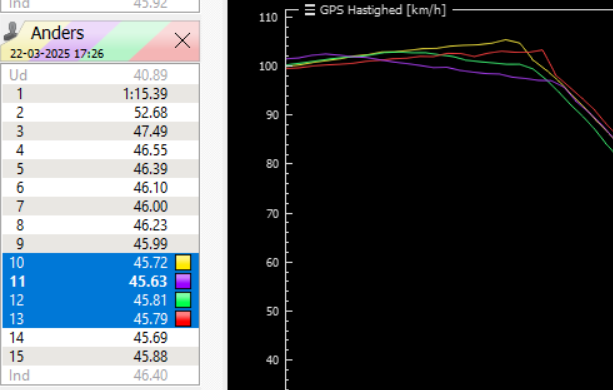The width and height of the screenshot is (613, 390).
Task: Select lap 2 with time 52.68
Action: 100,113
